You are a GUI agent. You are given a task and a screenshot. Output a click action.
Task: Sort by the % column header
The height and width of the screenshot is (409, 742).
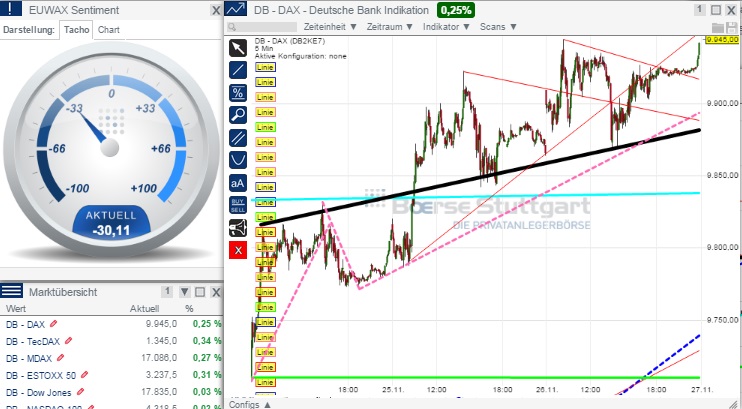click(x=189, y=309)
